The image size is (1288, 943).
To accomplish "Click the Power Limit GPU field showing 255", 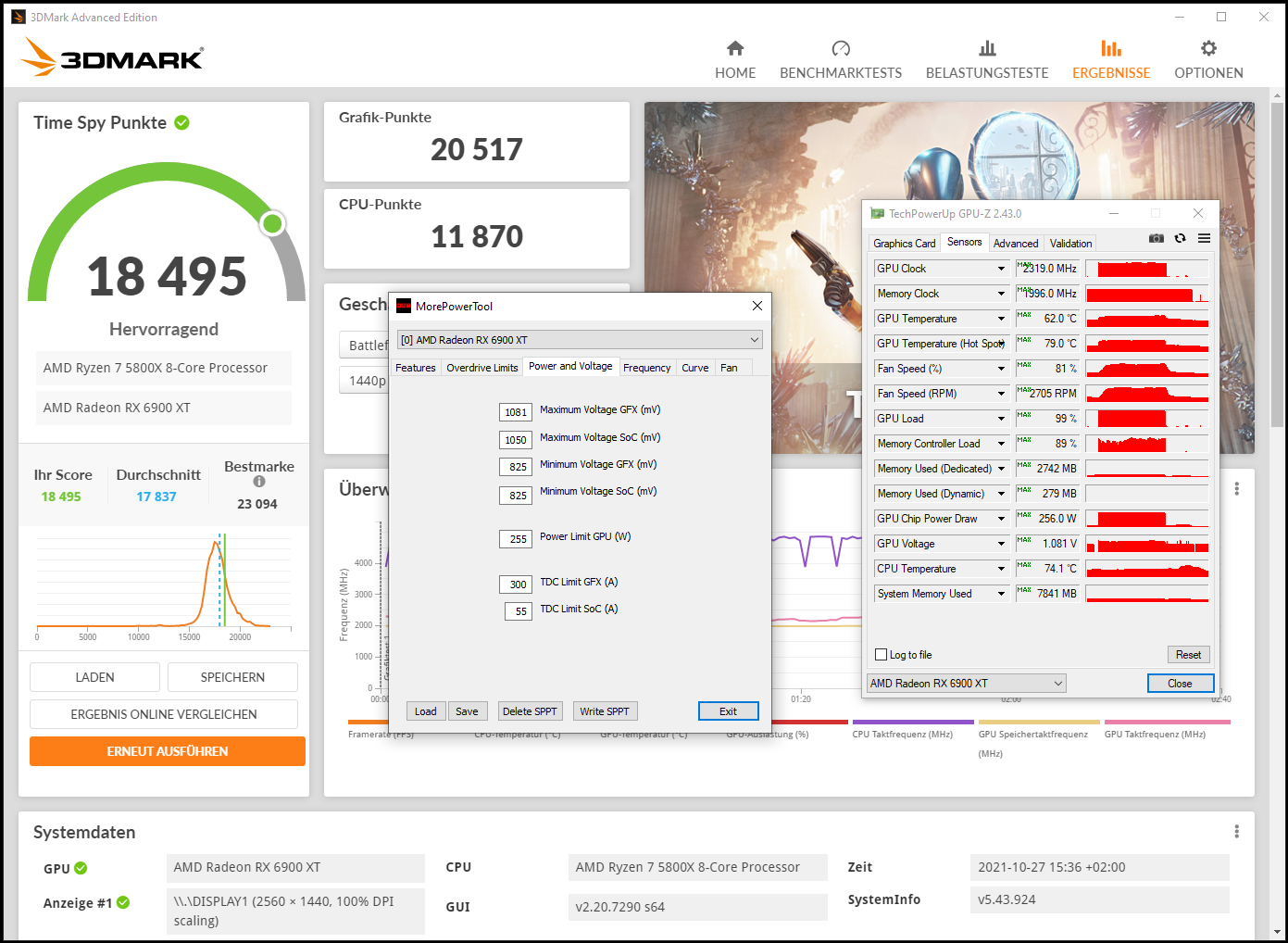I will tap(516, 538).
